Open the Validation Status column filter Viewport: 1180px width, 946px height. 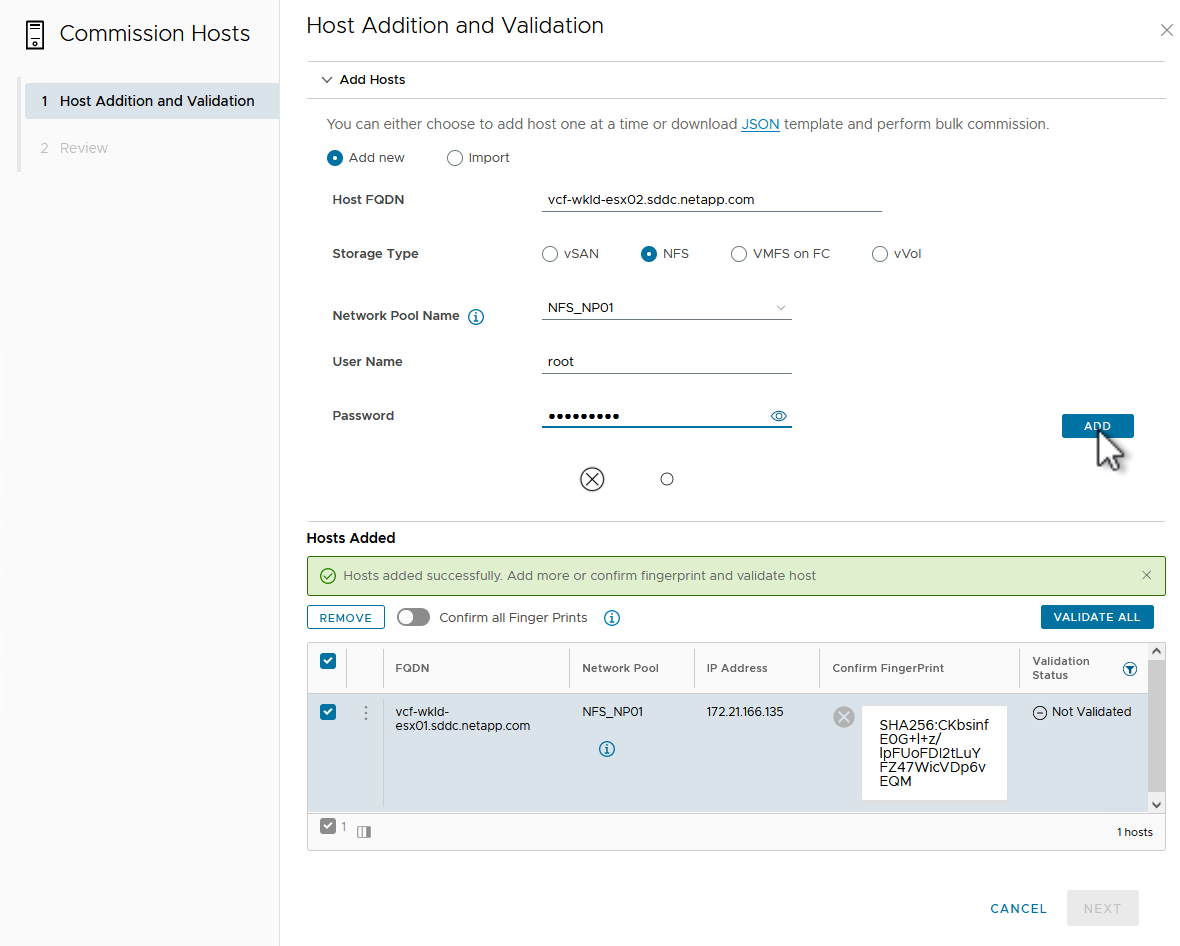pos(1130,669)
